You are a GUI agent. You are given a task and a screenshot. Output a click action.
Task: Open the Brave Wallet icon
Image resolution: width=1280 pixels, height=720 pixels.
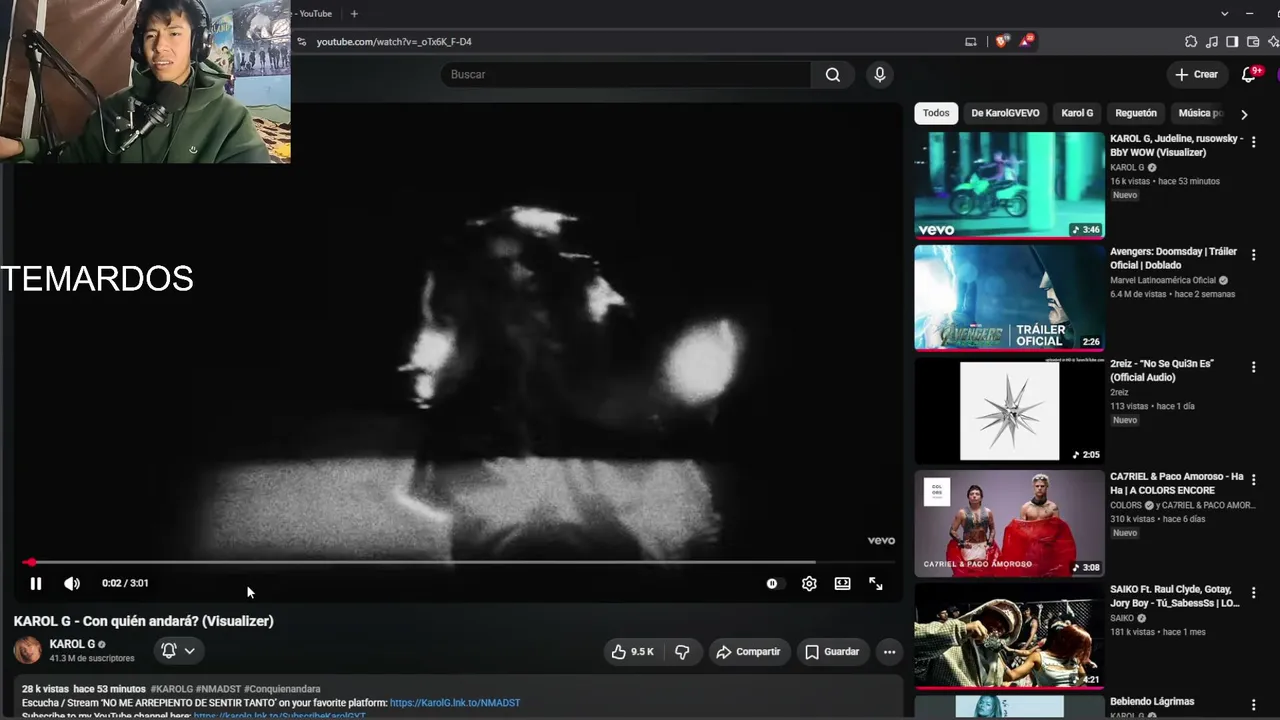[x=1253, y=42]
